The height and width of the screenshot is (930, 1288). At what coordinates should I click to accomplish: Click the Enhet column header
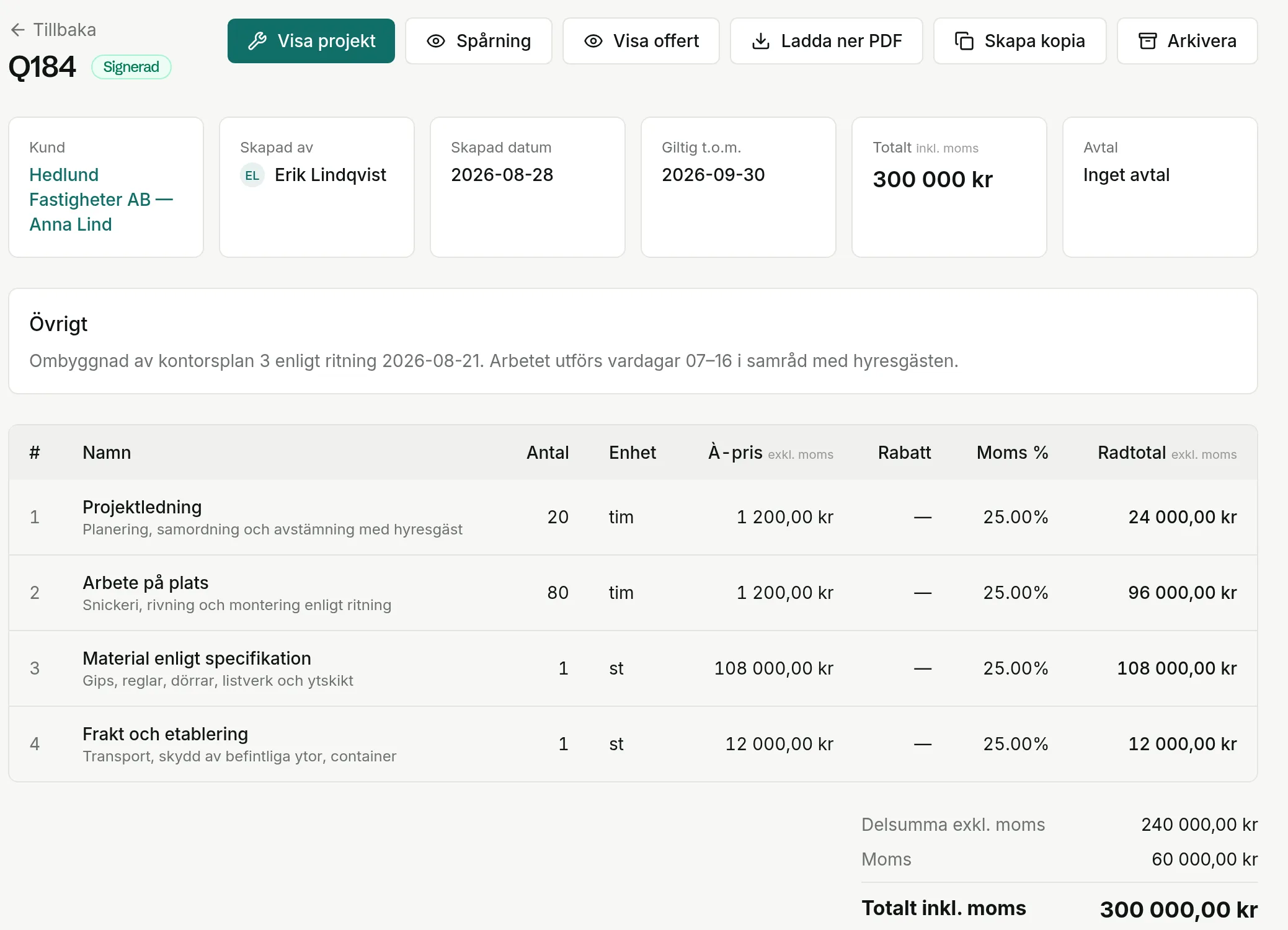(x=633, y=453)
